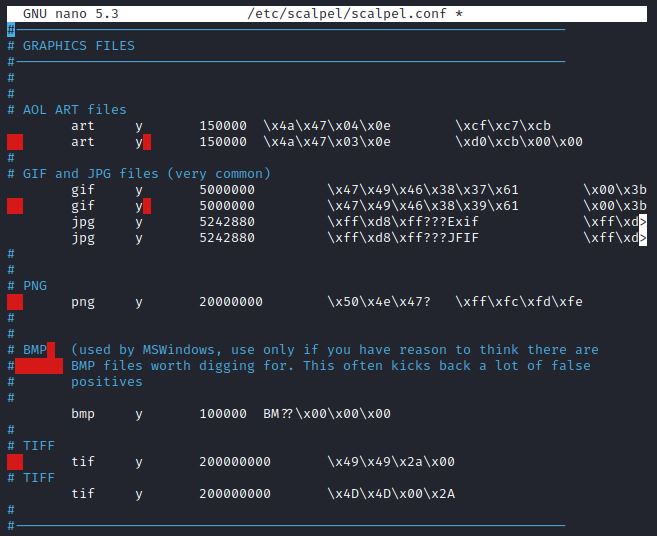The height and width of the screenshot is (536, 657).
Task: Click the y flag on the first gif line
Action: (139, 190)
